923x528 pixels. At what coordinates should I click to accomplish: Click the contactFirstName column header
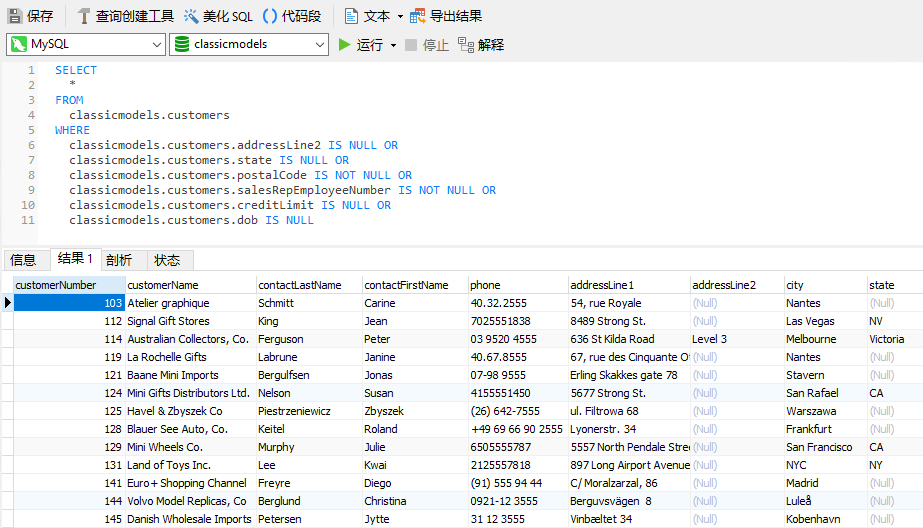coord(415,285)
